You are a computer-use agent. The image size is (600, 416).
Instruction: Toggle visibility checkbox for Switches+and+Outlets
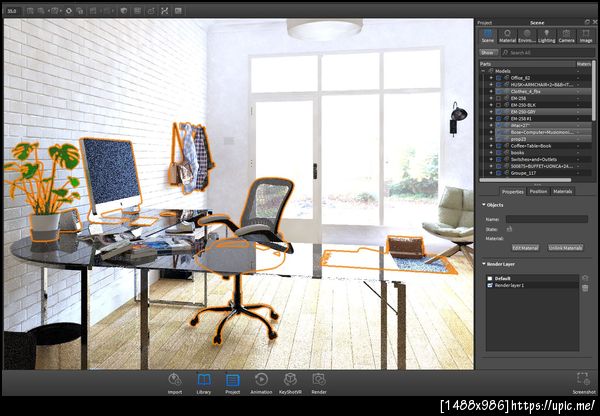499,160
